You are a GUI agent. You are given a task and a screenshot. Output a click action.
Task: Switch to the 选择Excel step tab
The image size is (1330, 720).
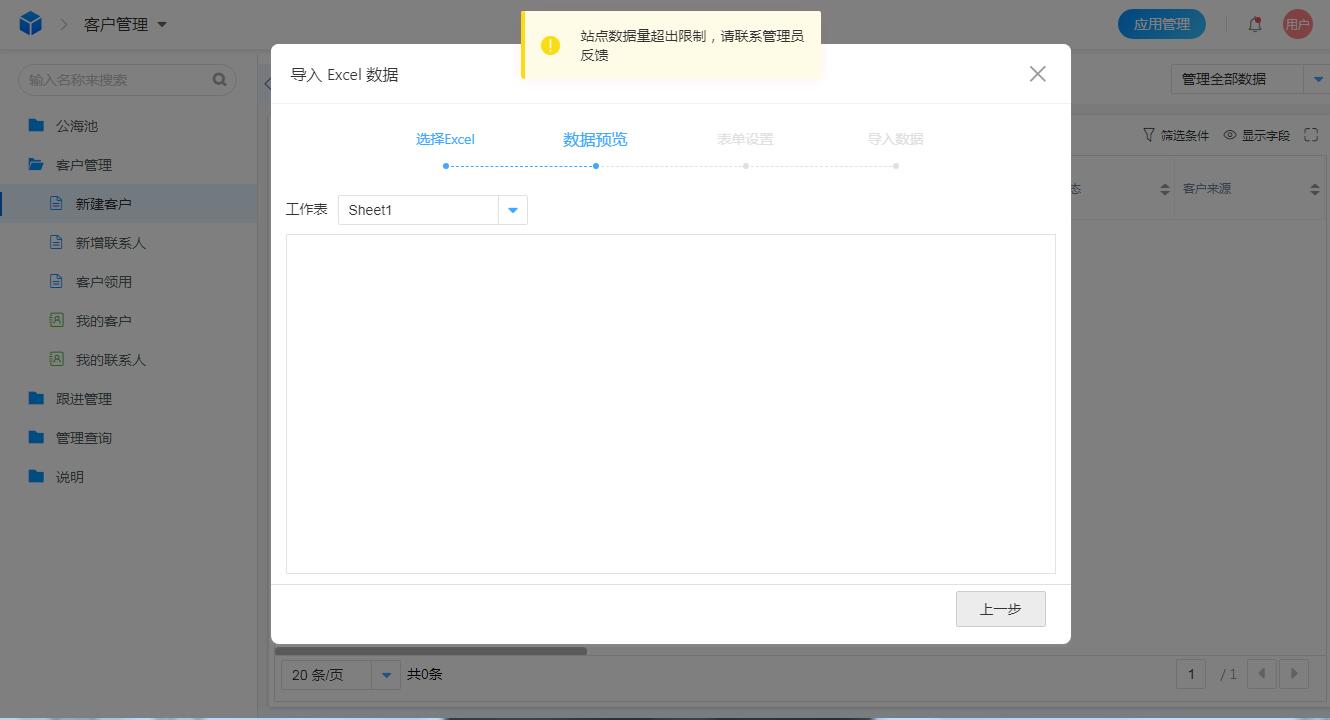coord(445,139)
